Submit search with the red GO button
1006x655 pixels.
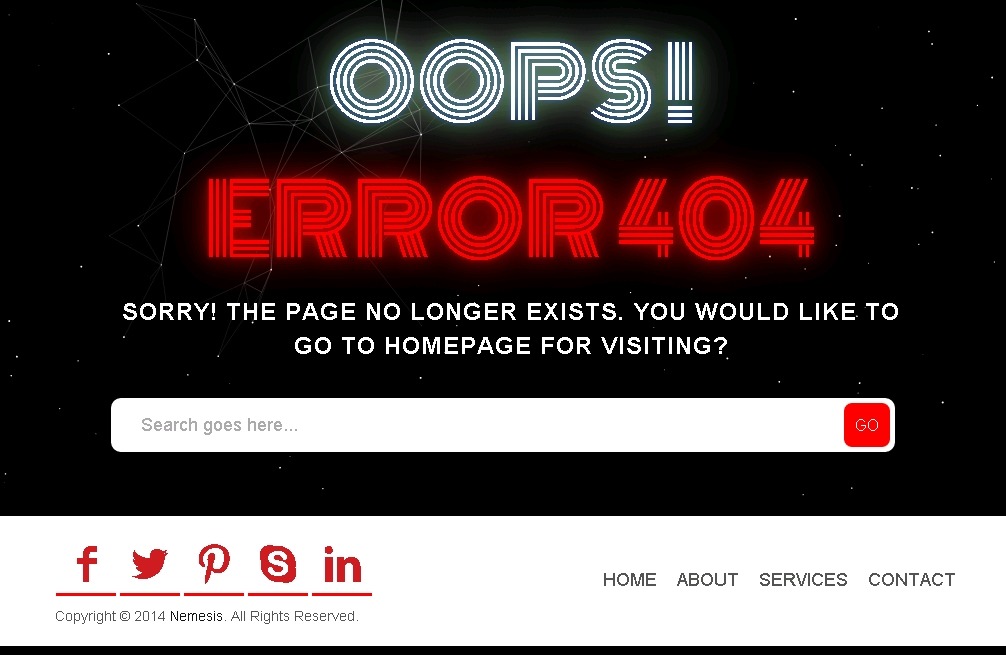(866, 425)
